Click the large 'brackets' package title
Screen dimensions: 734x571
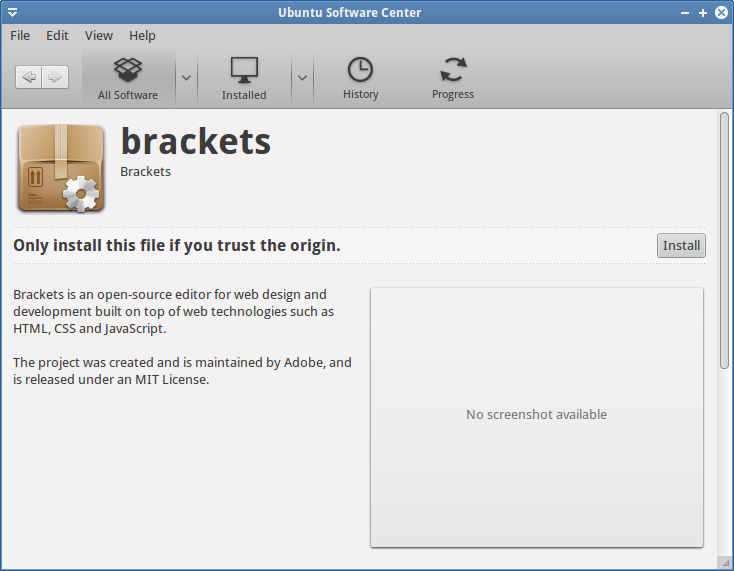(x=196, y=141)
